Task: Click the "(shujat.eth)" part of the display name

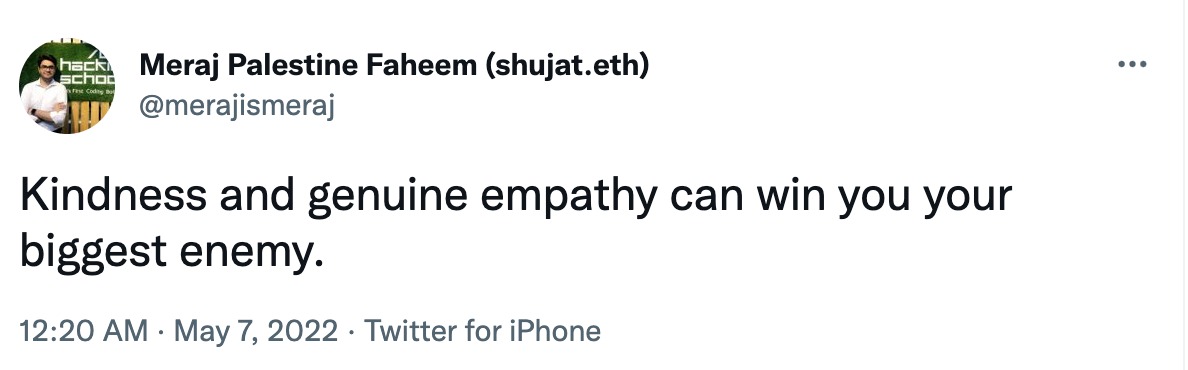Action: [x=567, y=67]
